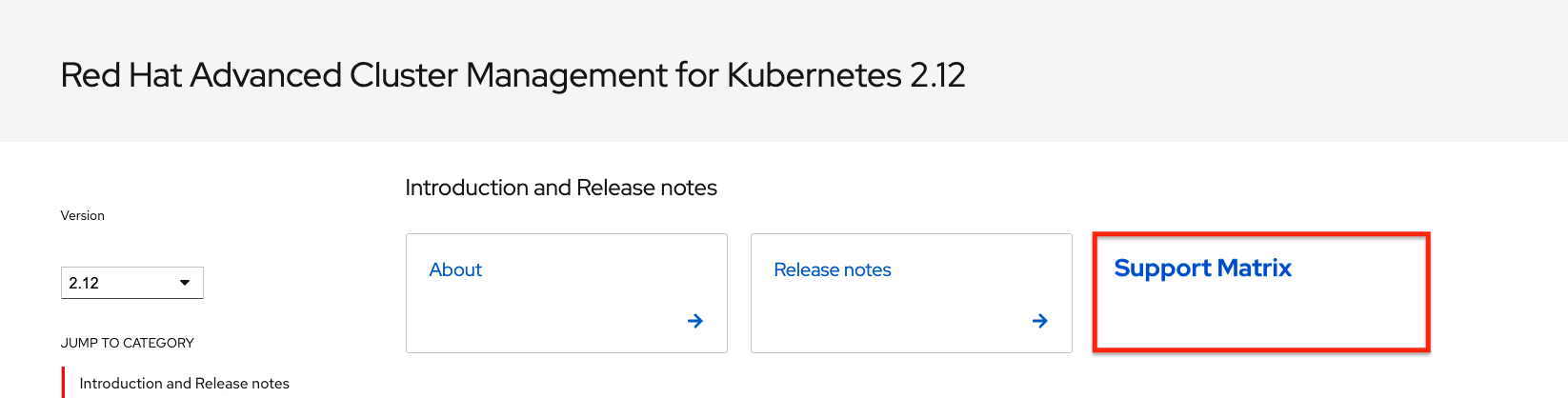Screen dimensions: 1568x398
Task: Click the red active bar beside sidebar item
Action: pos(63,383)
